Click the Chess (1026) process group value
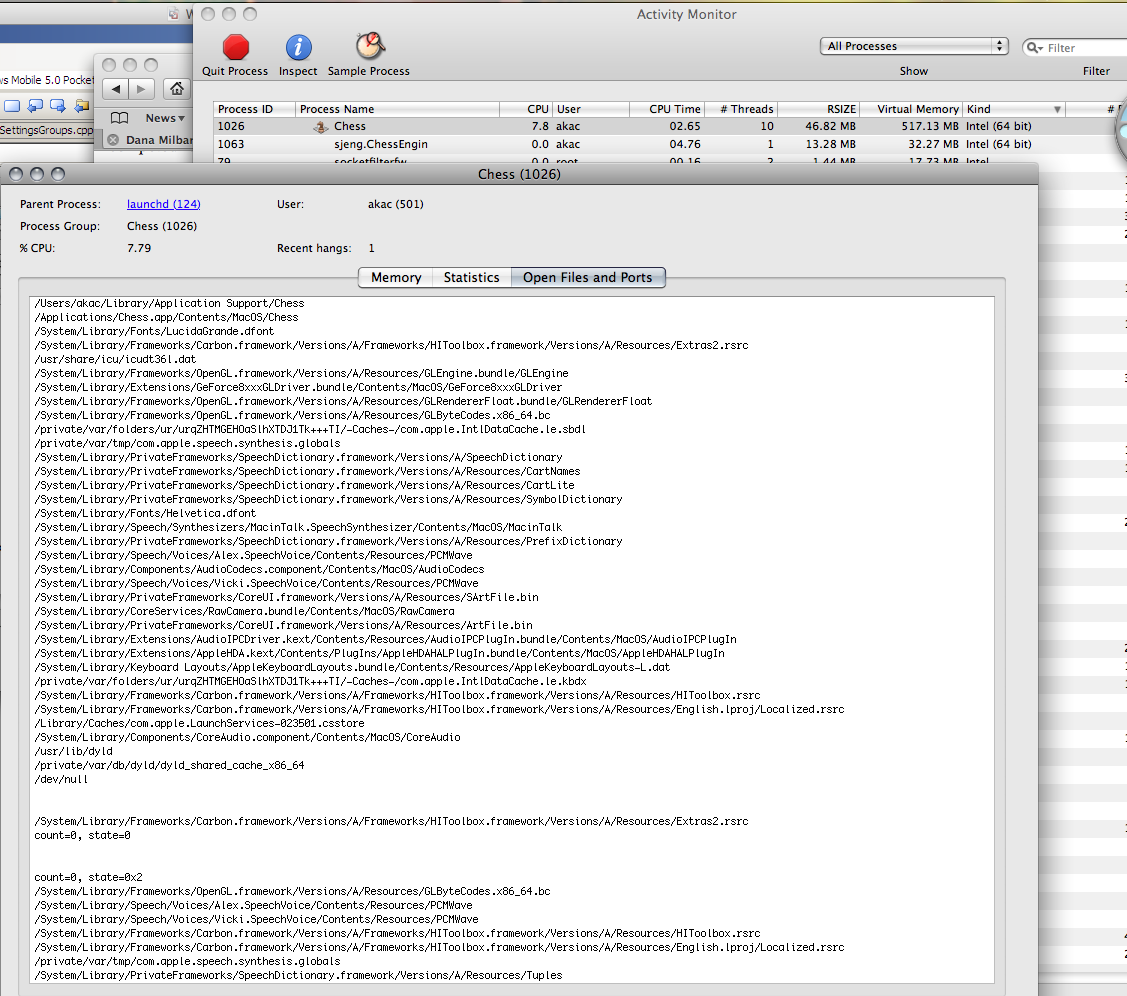Viewport: 1127px width, 996px height. coord(162,226)
